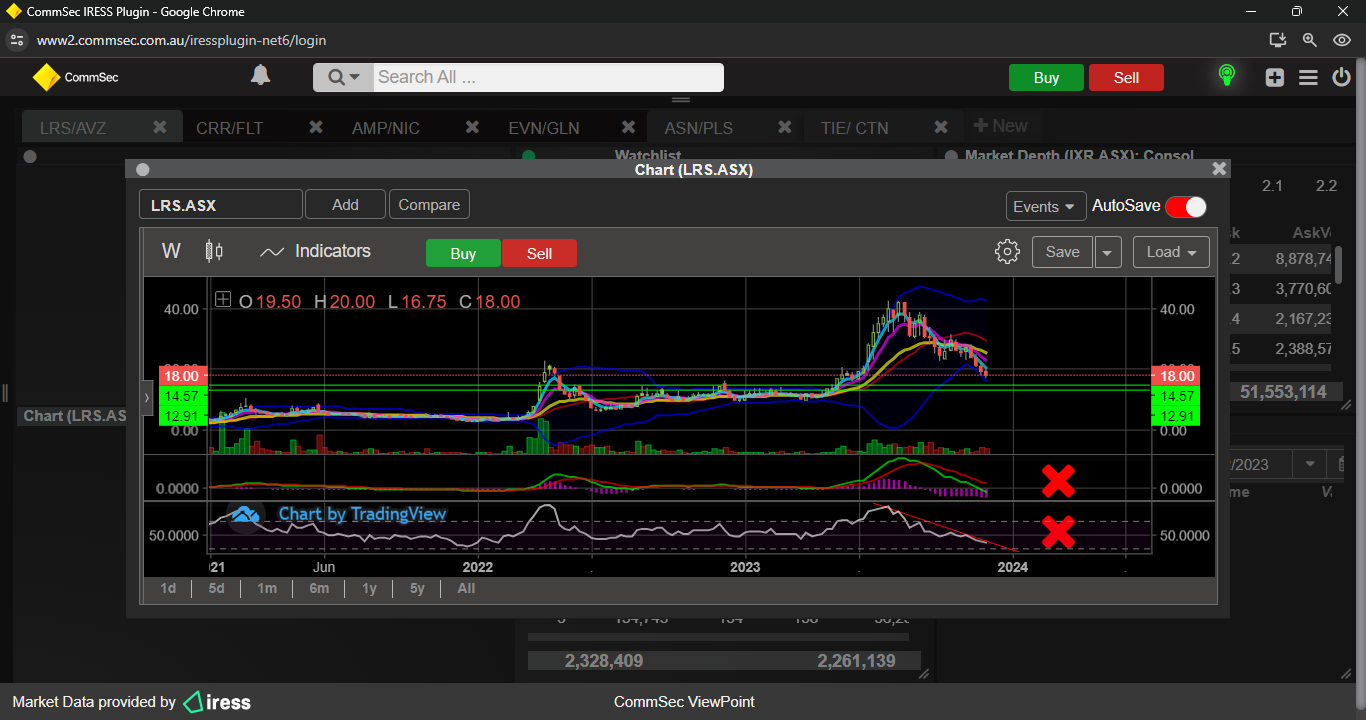
Task: Click the Buy button in top bar
Action: [1046, 77]
